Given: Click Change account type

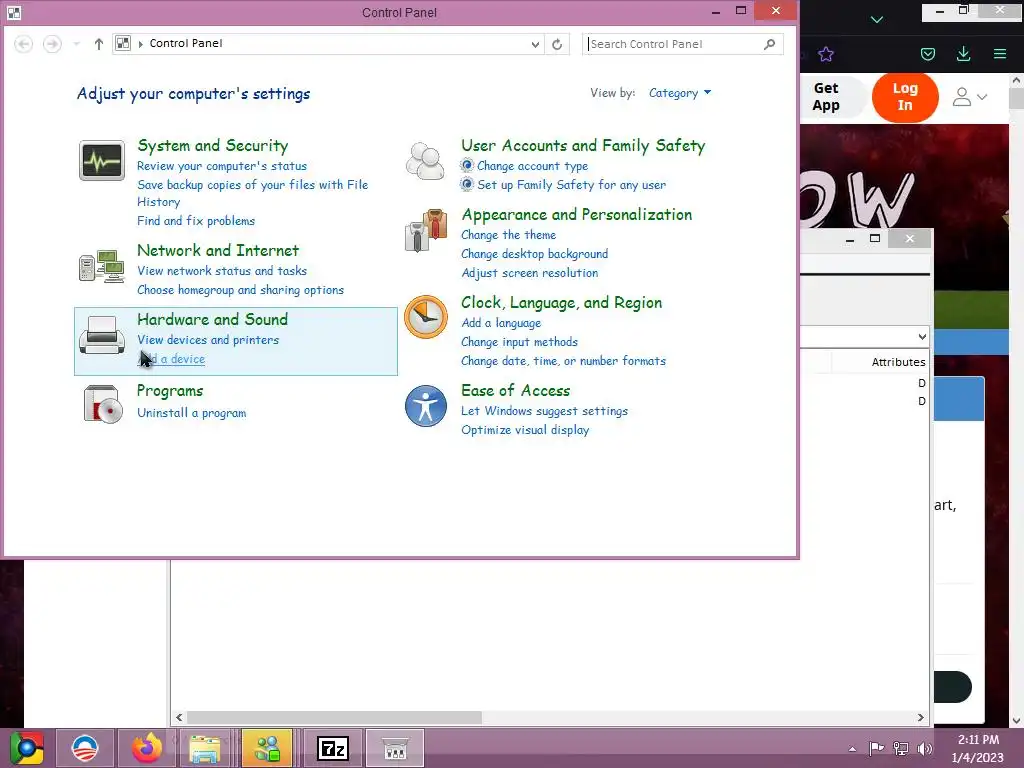Looking at the screenshot, I should click(x=532, y=166).
